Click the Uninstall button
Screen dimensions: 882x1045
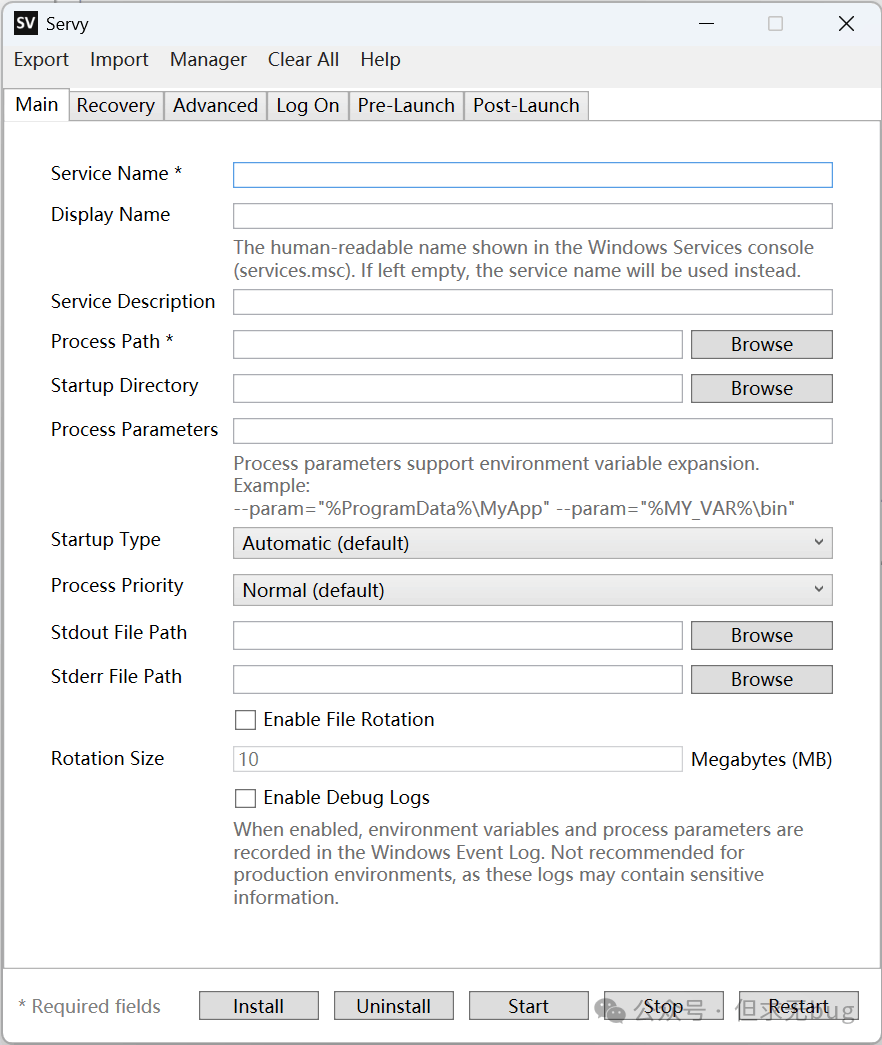click(x=393, y=1006)
